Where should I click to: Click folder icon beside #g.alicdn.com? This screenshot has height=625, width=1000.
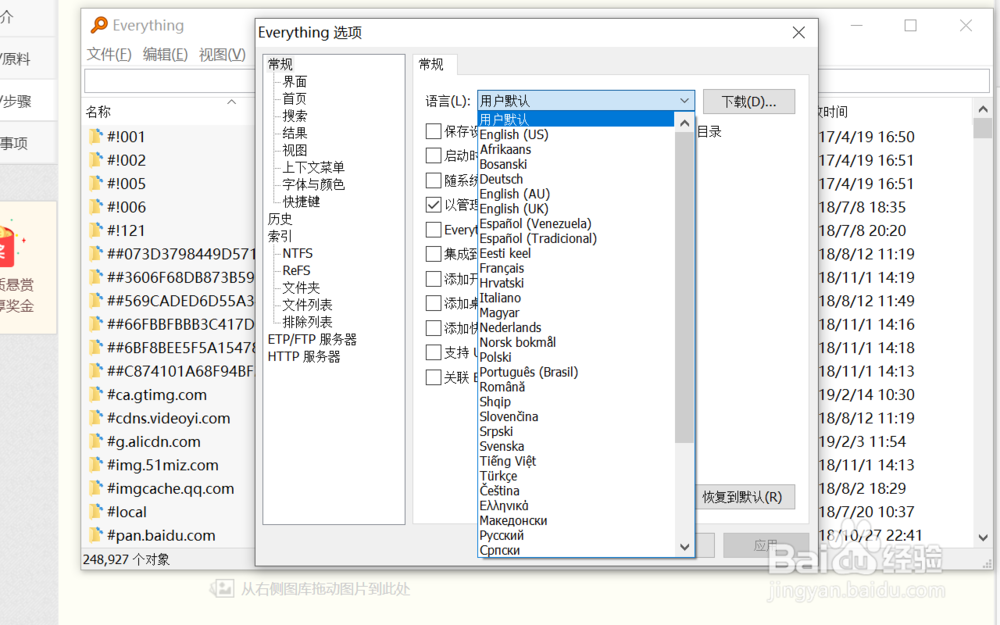tap(96, 441)
